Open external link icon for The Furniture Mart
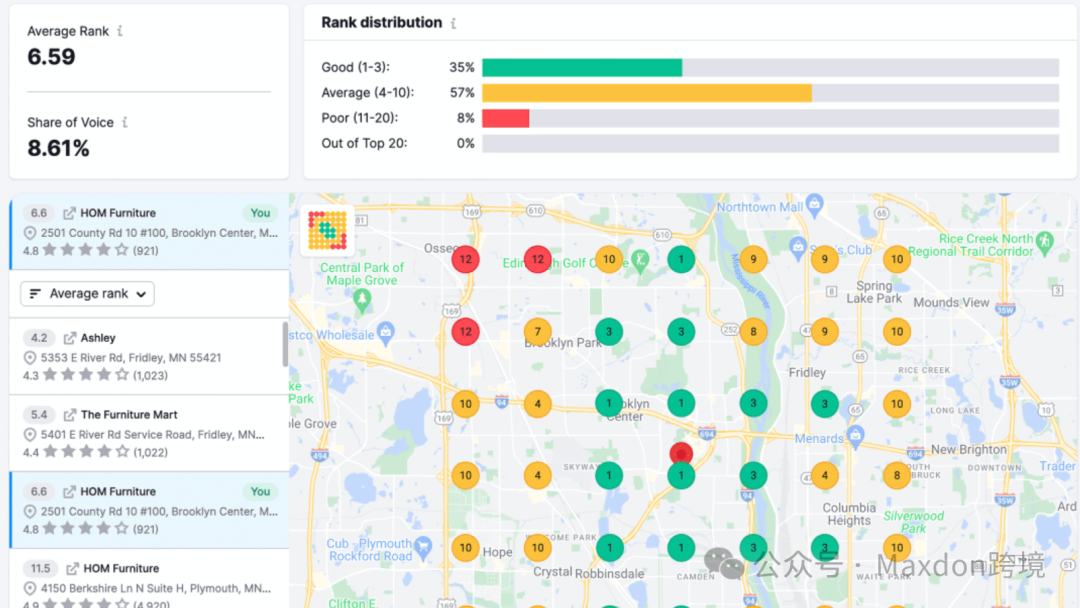Viewport: 1080px width, 608px height. pyautogui.click(x=70, y=415)
